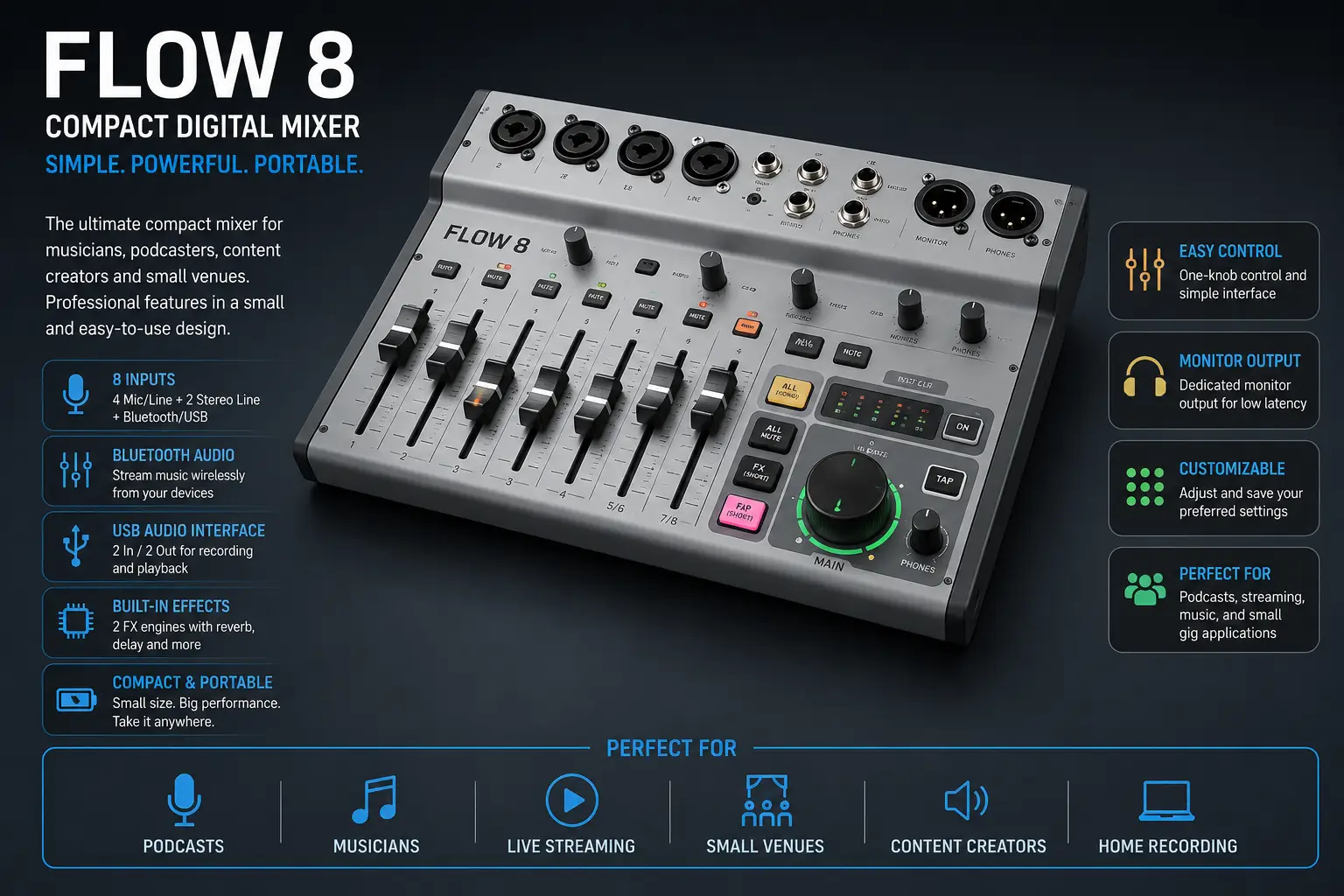Click the MONITOR XLR output jack
Viewport: 1344px width, 896px height.
[x=945, y=202]
